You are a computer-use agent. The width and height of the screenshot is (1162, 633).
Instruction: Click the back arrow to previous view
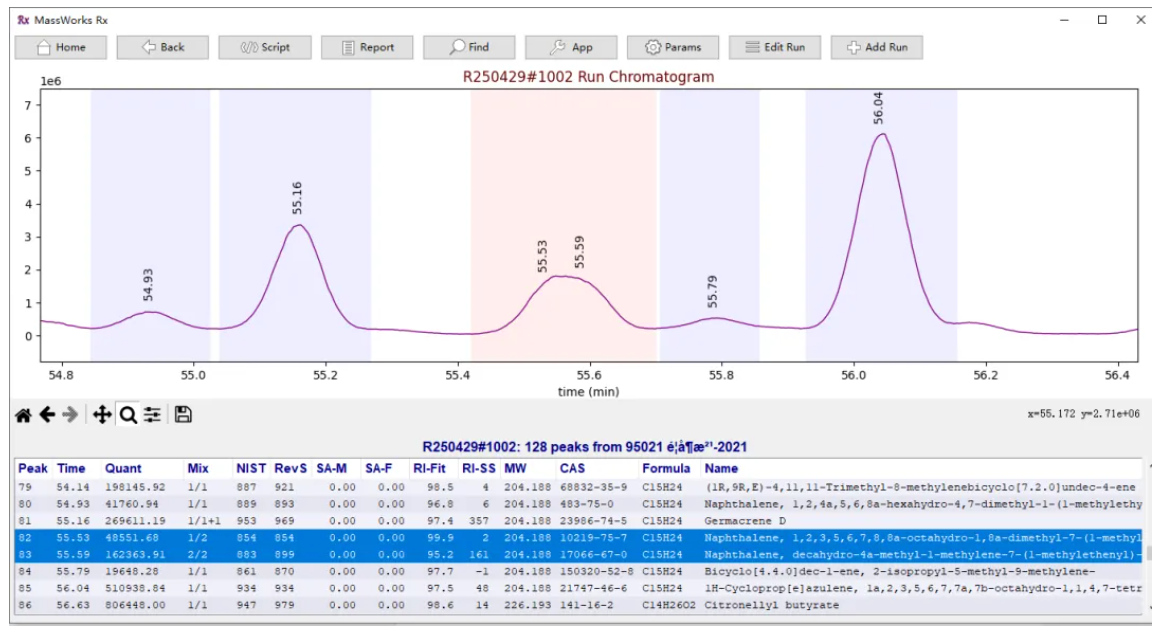tap(47, 414)
